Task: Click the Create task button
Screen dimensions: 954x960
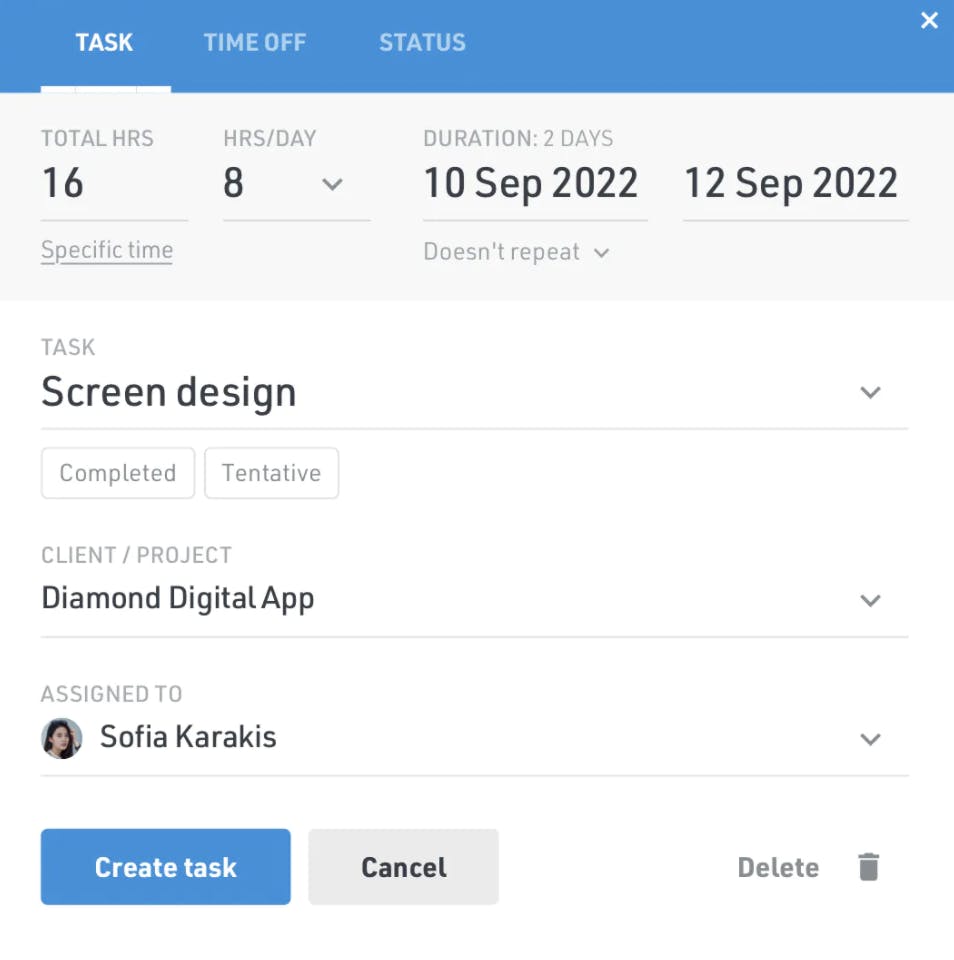Action: 165,866
